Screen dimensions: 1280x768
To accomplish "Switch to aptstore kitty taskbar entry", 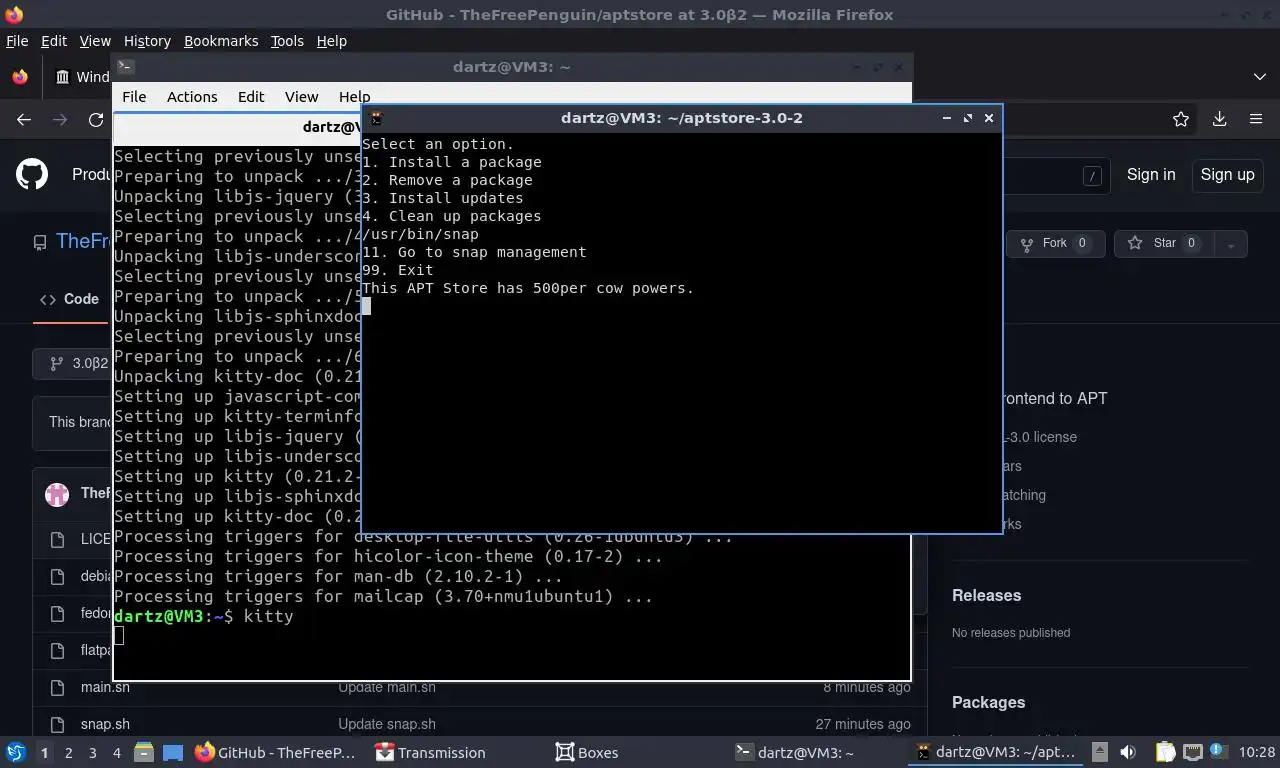I will click(x=996, y=753).
